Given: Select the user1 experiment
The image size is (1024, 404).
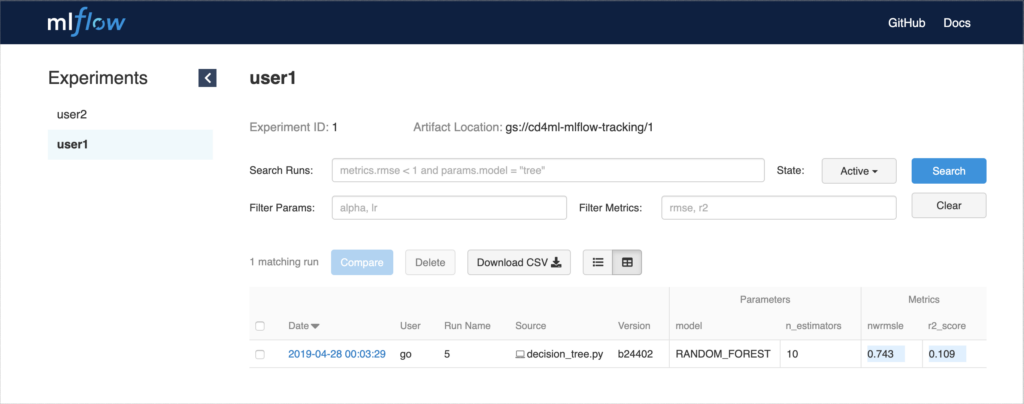Looking at the screenshot, I should click(x=130, y=144).
